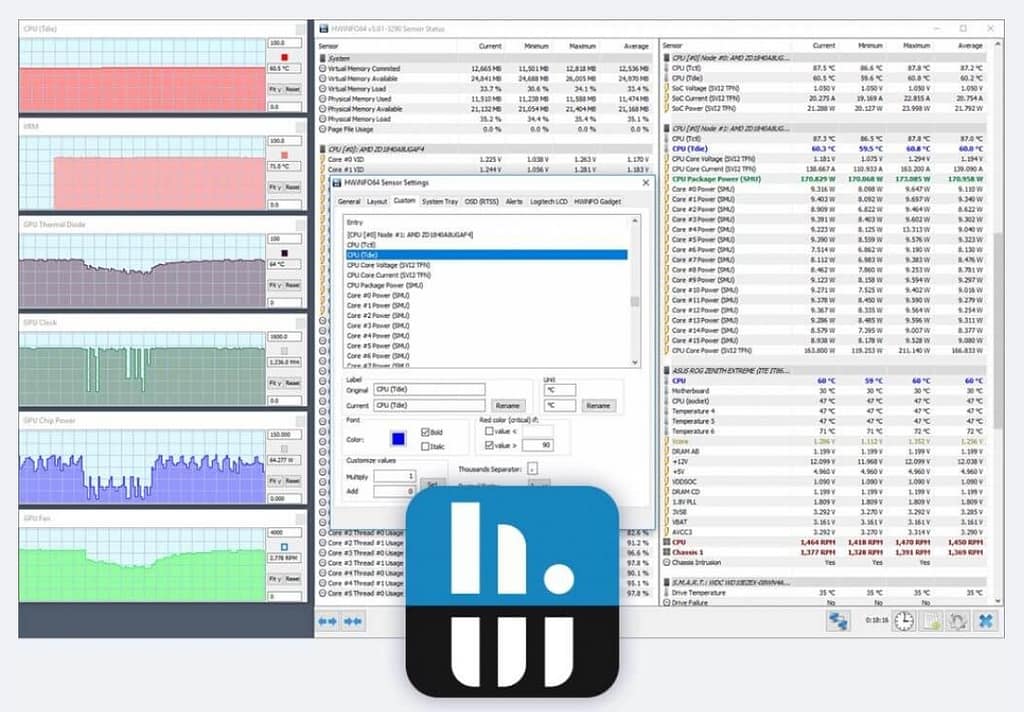Close the HWiNFO64 Sensor Settings dialog

(645, 183)
